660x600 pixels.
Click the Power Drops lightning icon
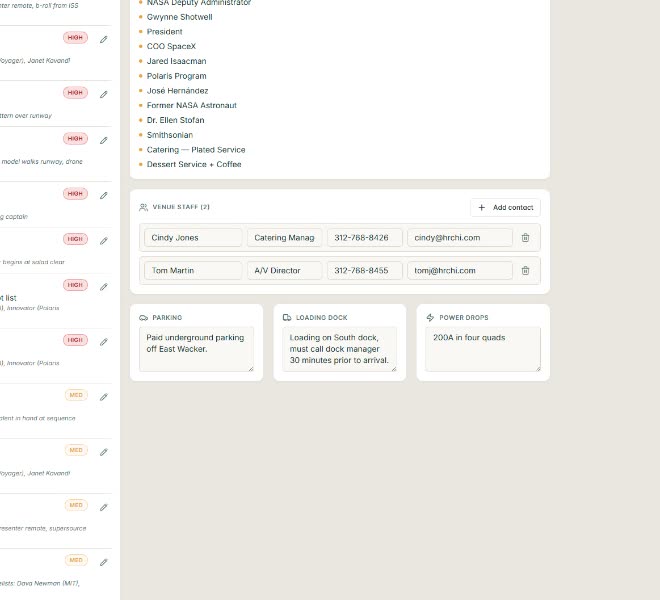point(430,317)
